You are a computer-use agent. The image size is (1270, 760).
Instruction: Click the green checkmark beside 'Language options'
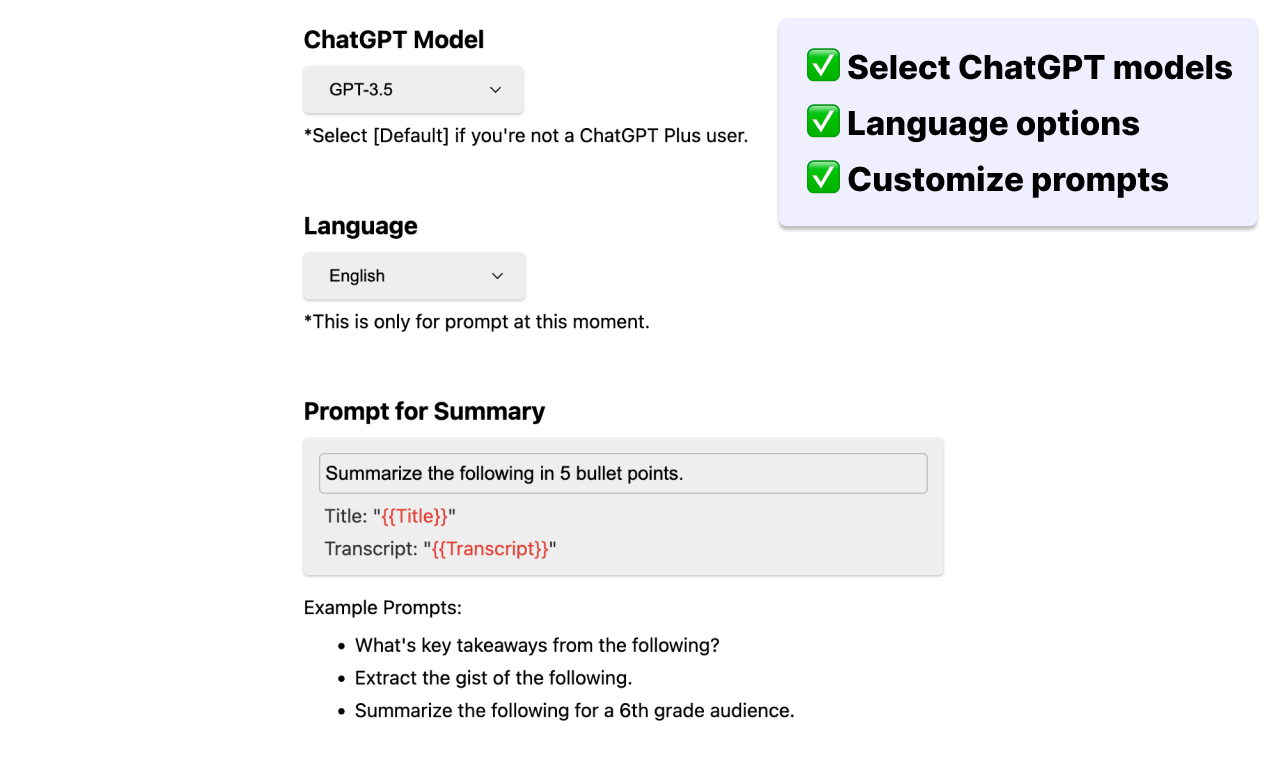click(x=822, y=121)
